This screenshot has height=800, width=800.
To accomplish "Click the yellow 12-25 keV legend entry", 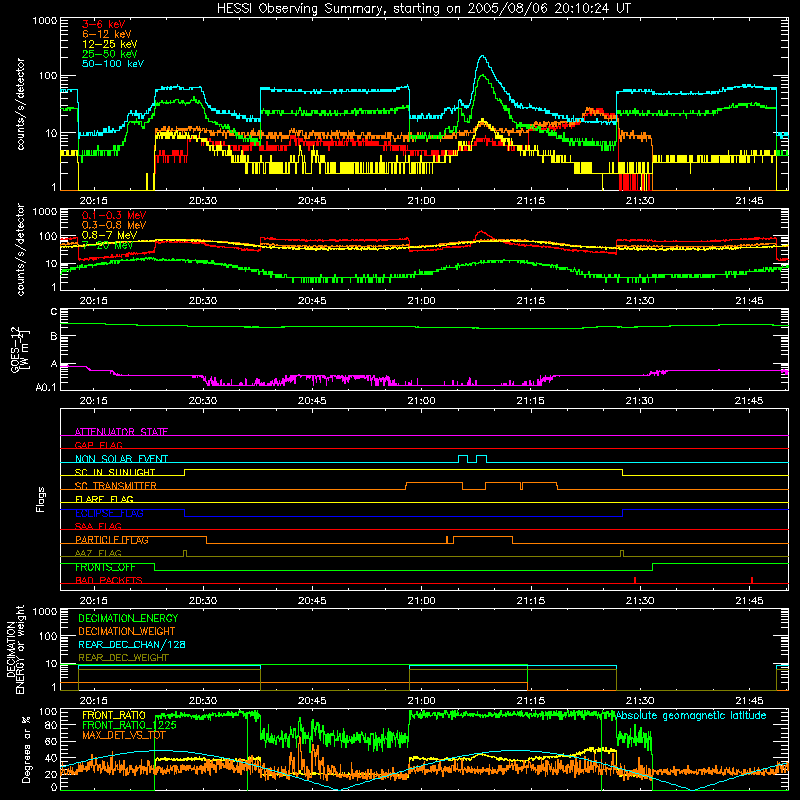I will [109, 44].
